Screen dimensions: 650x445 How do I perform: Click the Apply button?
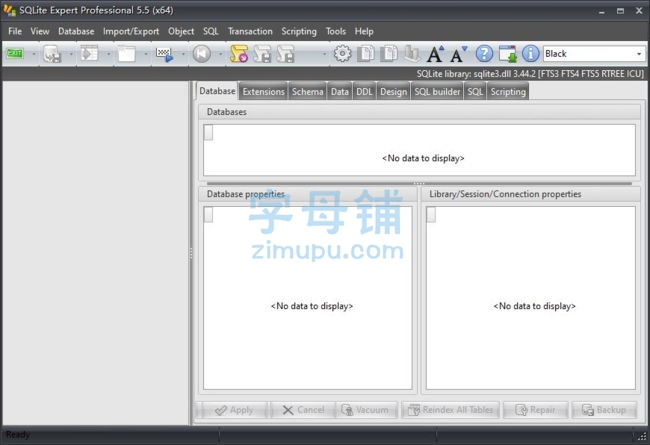coord(233,410)
